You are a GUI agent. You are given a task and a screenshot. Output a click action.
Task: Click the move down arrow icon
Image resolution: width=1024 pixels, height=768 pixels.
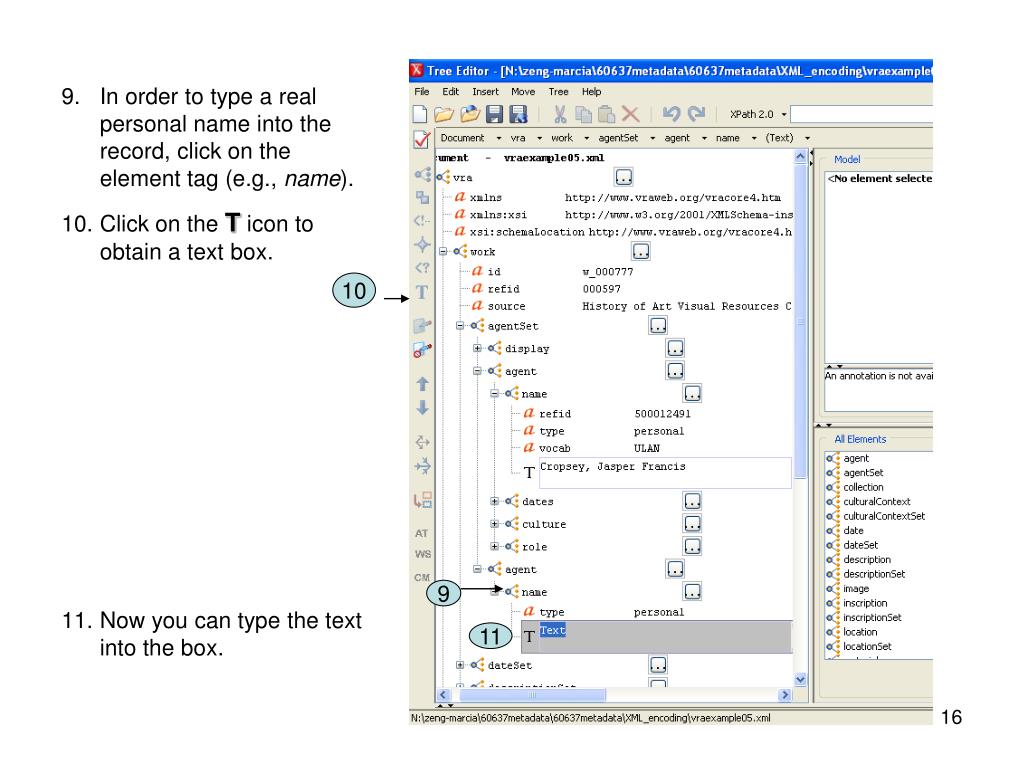pos(423,408)
